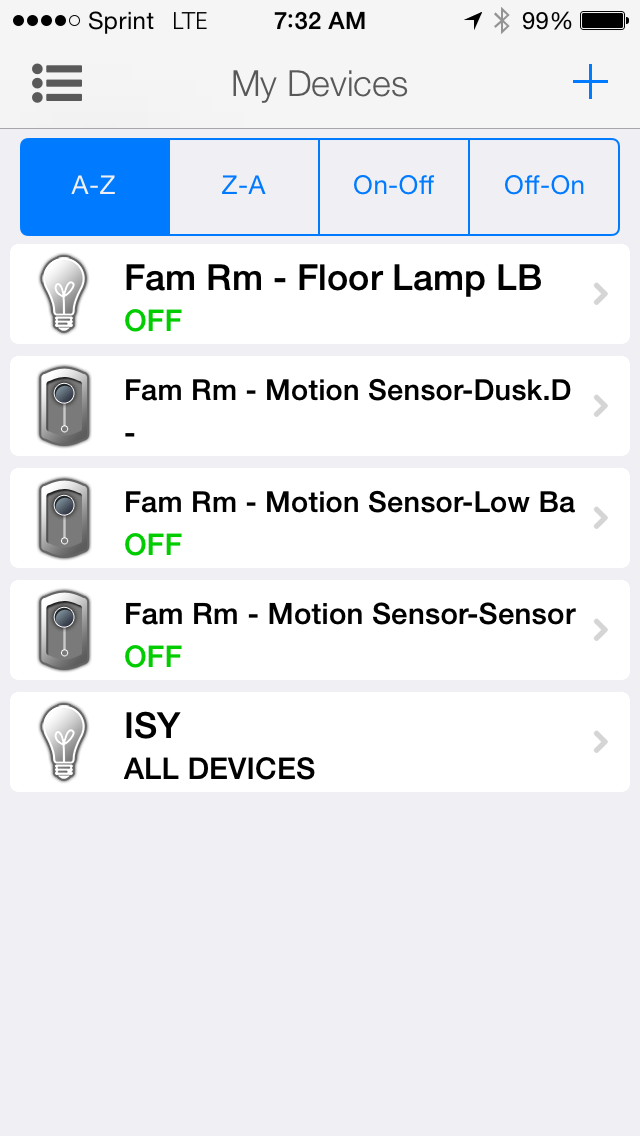This screenshot has height=1136, width=640.
Task: Tap the ISY ALL DEVICES label
Action: pyautogui.click(x=219, y=768)
